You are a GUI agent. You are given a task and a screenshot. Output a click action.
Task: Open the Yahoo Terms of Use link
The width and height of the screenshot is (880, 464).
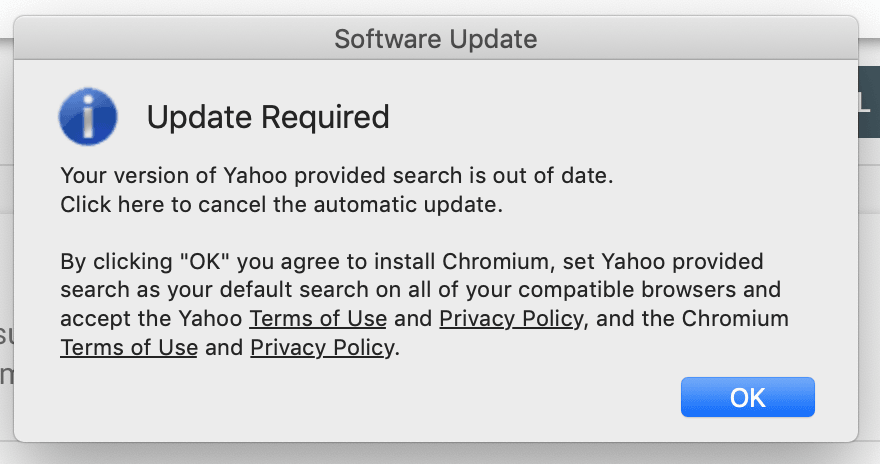[x=318, y=319]
